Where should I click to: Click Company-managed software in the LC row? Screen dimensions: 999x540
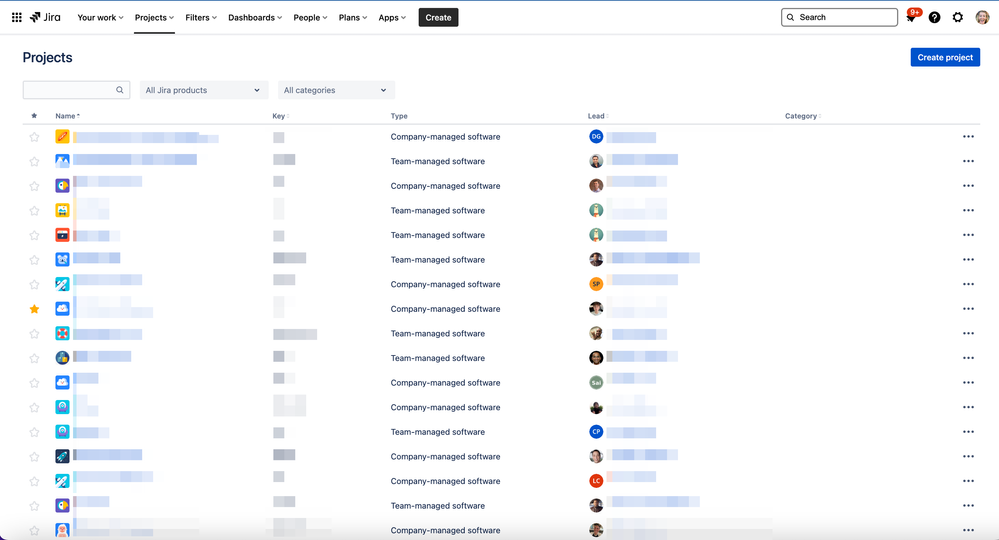[445, 481]
